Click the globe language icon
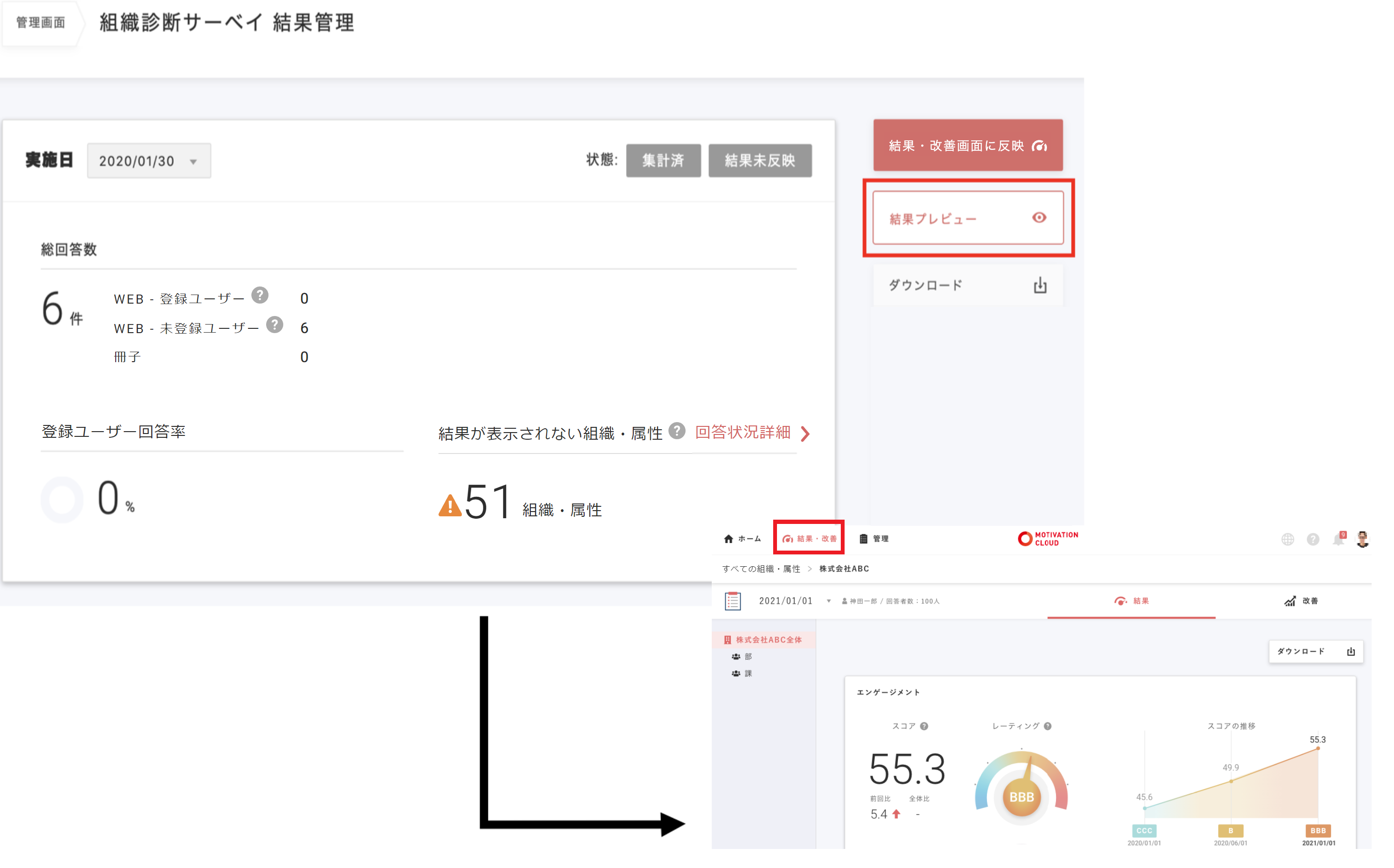 tap(1288, 539)
